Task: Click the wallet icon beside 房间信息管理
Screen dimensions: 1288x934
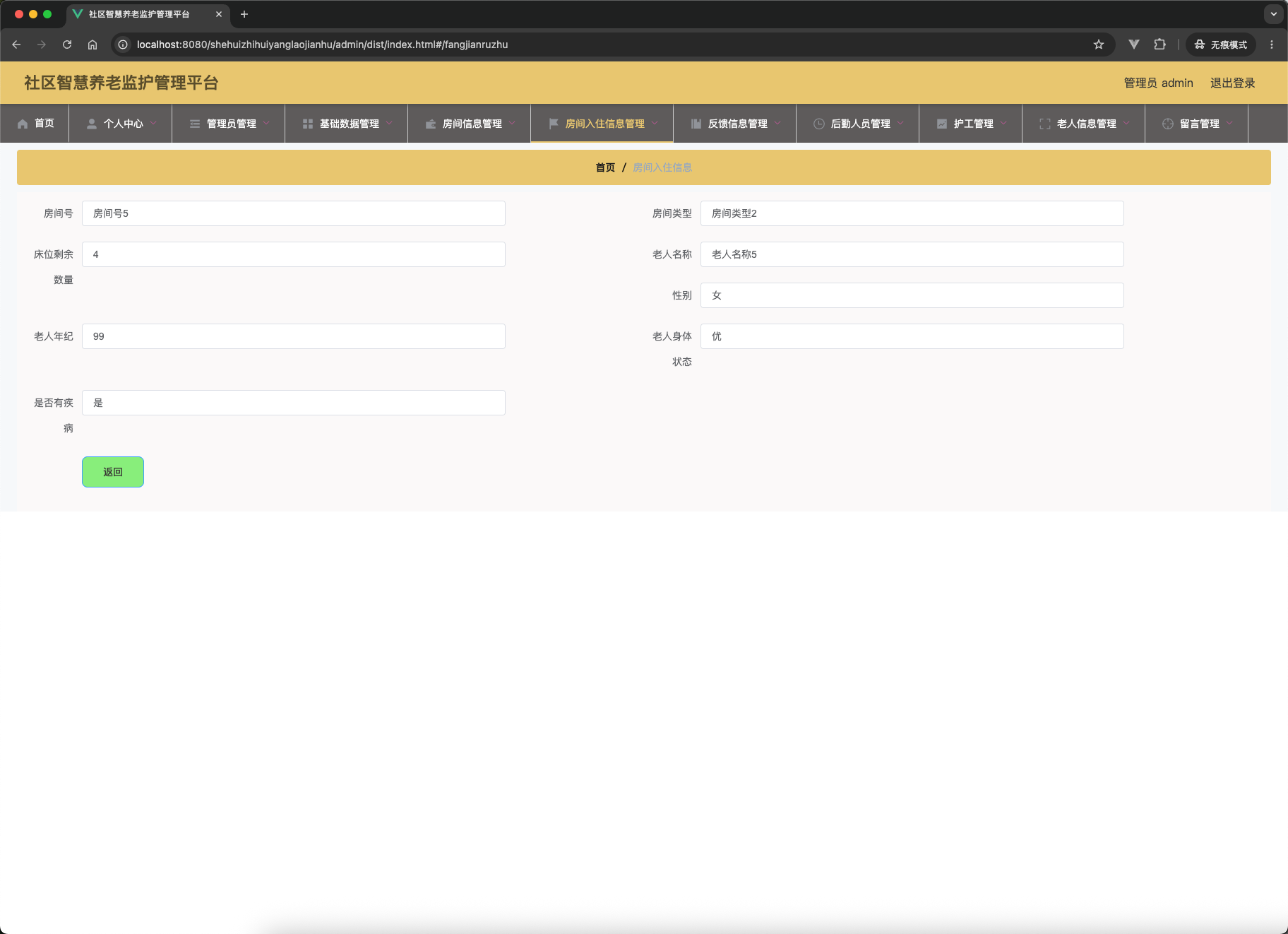Action: tap(431, 124)
